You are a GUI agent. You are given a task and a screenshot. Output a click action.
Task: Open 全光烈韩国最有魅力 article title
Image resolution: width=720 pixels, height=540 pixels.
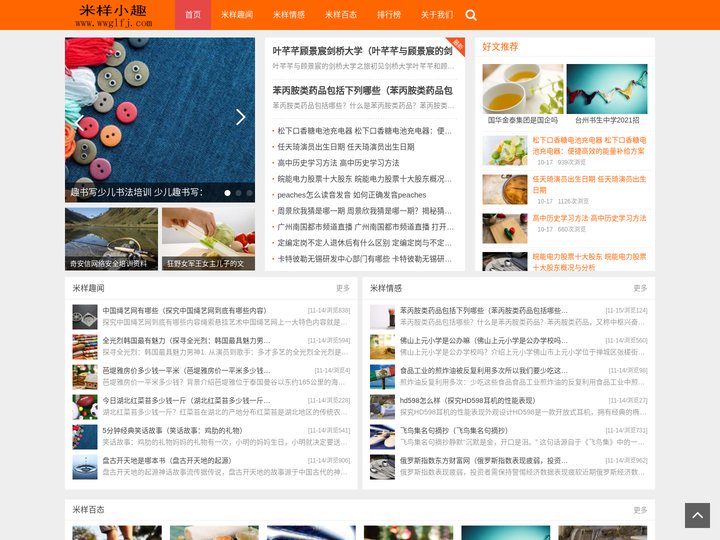click(186, 340)
